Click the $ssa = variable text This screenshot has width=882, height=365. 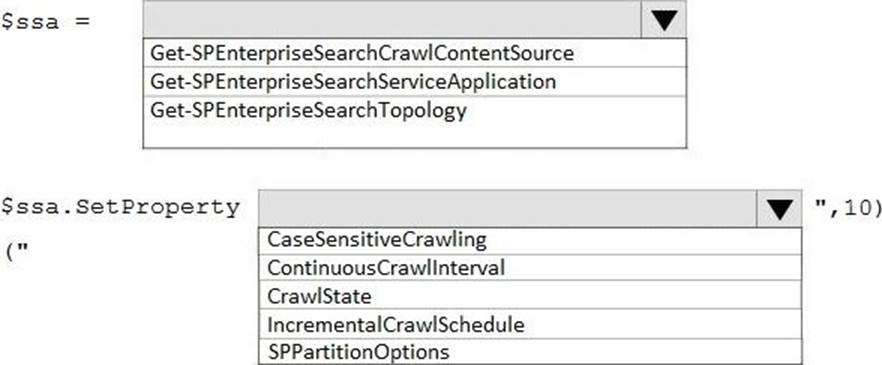coord(46,21)
